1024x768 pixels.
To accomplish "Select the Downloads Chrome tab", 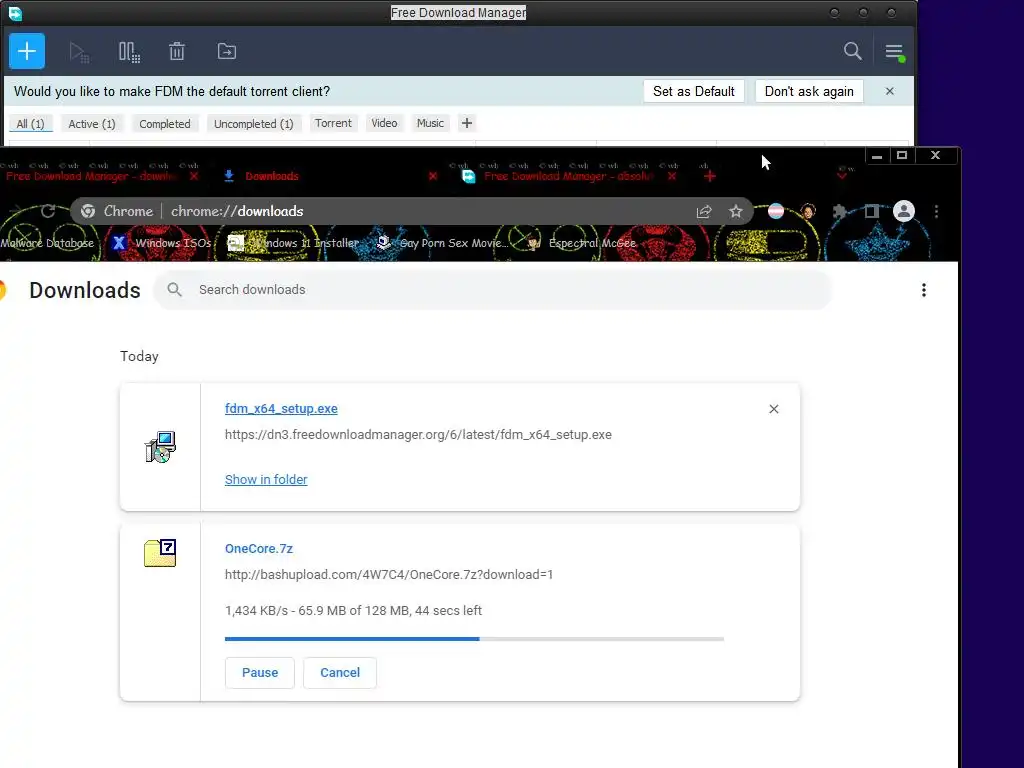I will (271, 176).
